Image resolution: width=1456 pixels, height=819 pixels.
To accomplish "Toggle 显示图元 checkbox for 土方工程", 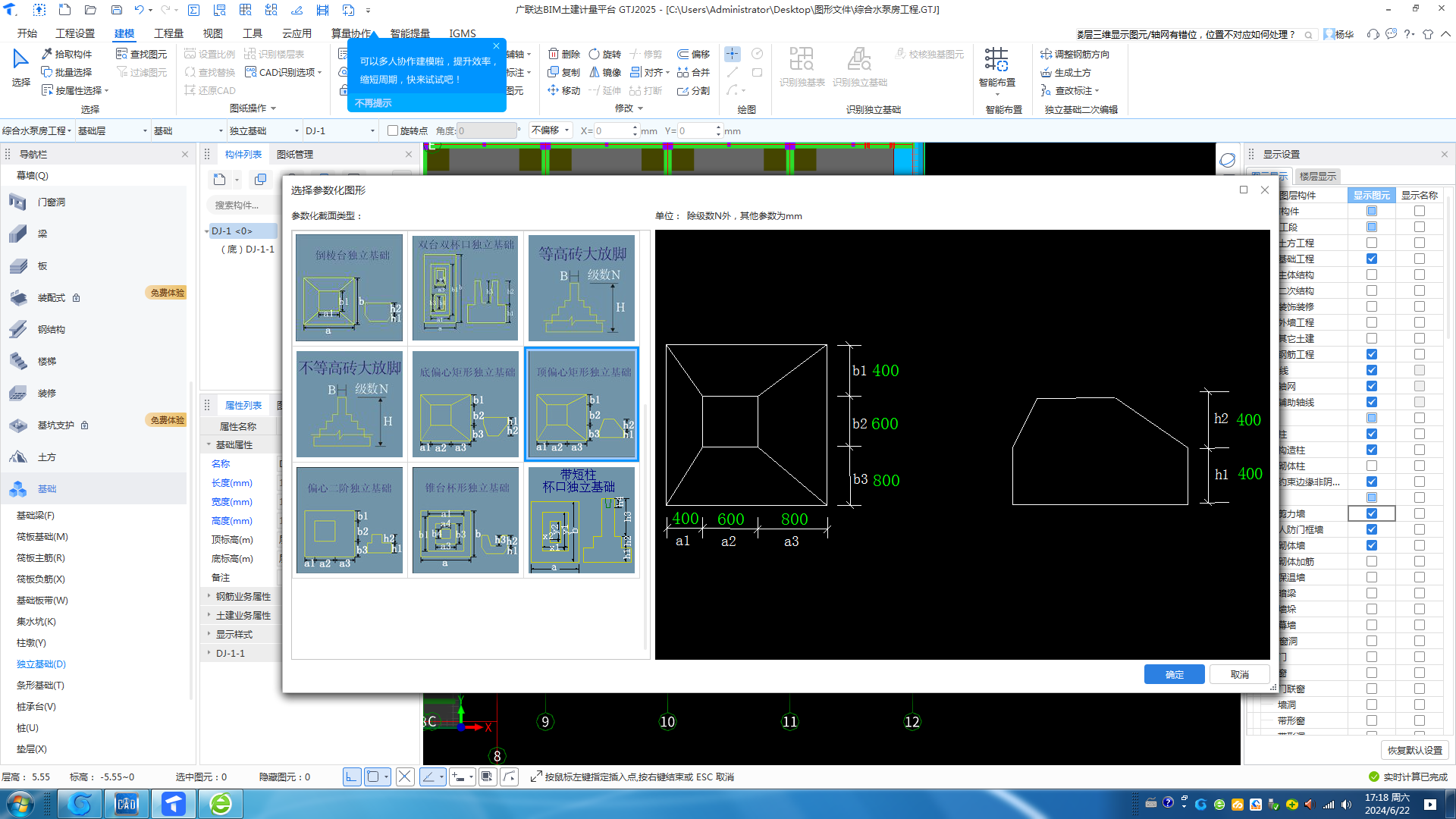I will tap(1372, 243).
